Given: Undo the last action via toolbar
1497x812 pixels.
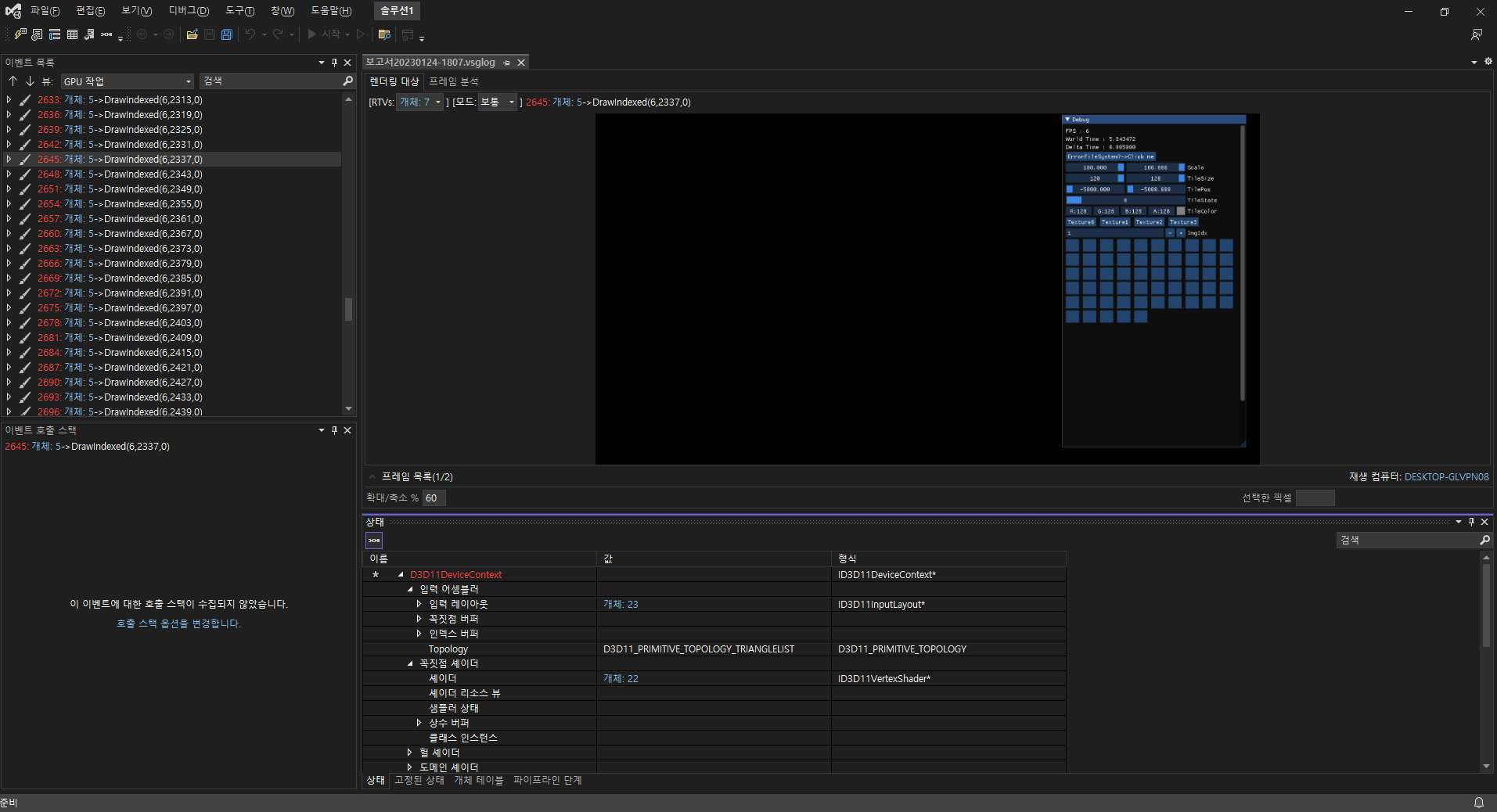Looking at the screenshot, I should click(250, 34).
